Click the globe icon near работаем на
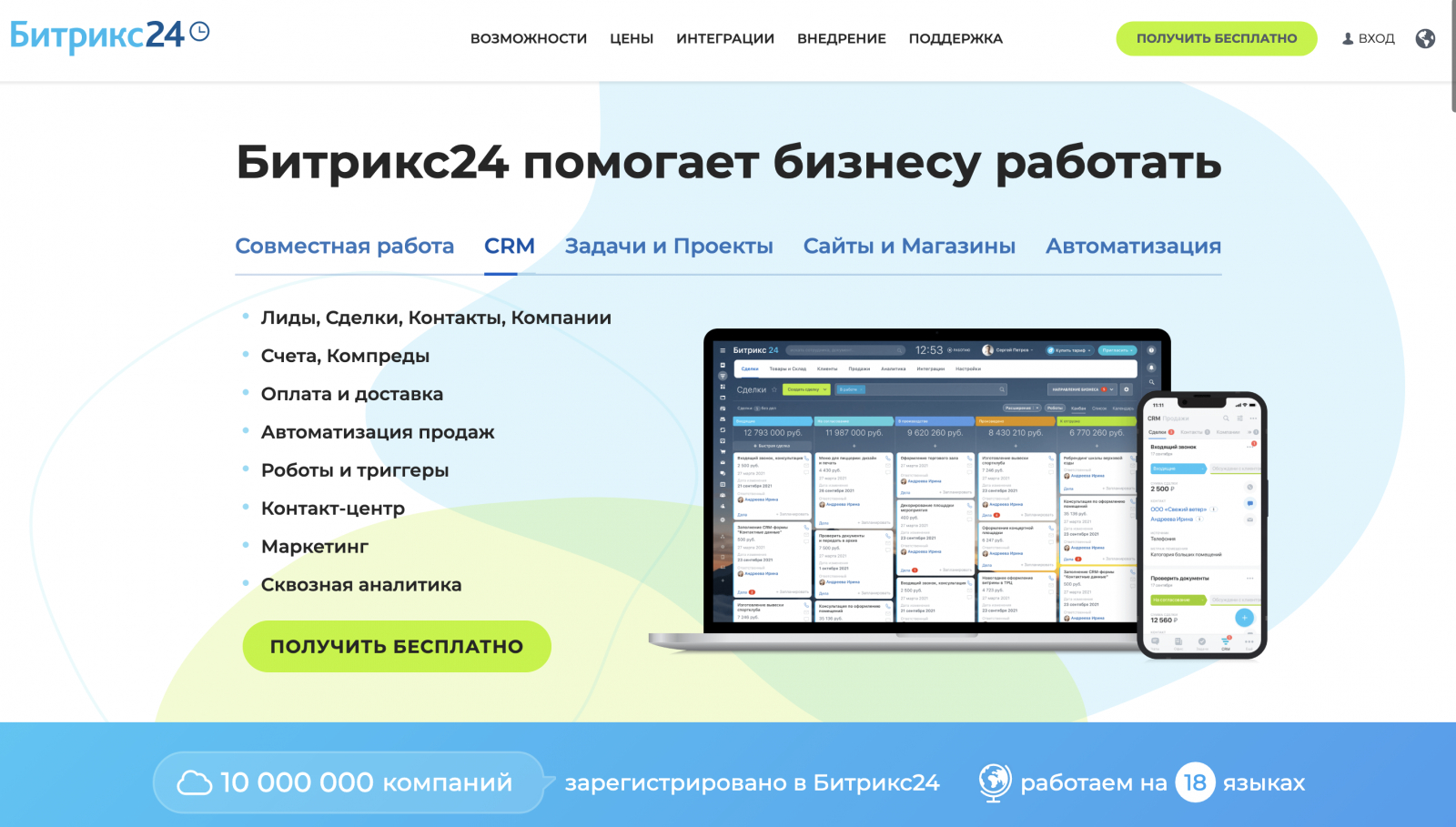Screen dimensions: 1456x827 coord(995,782)
